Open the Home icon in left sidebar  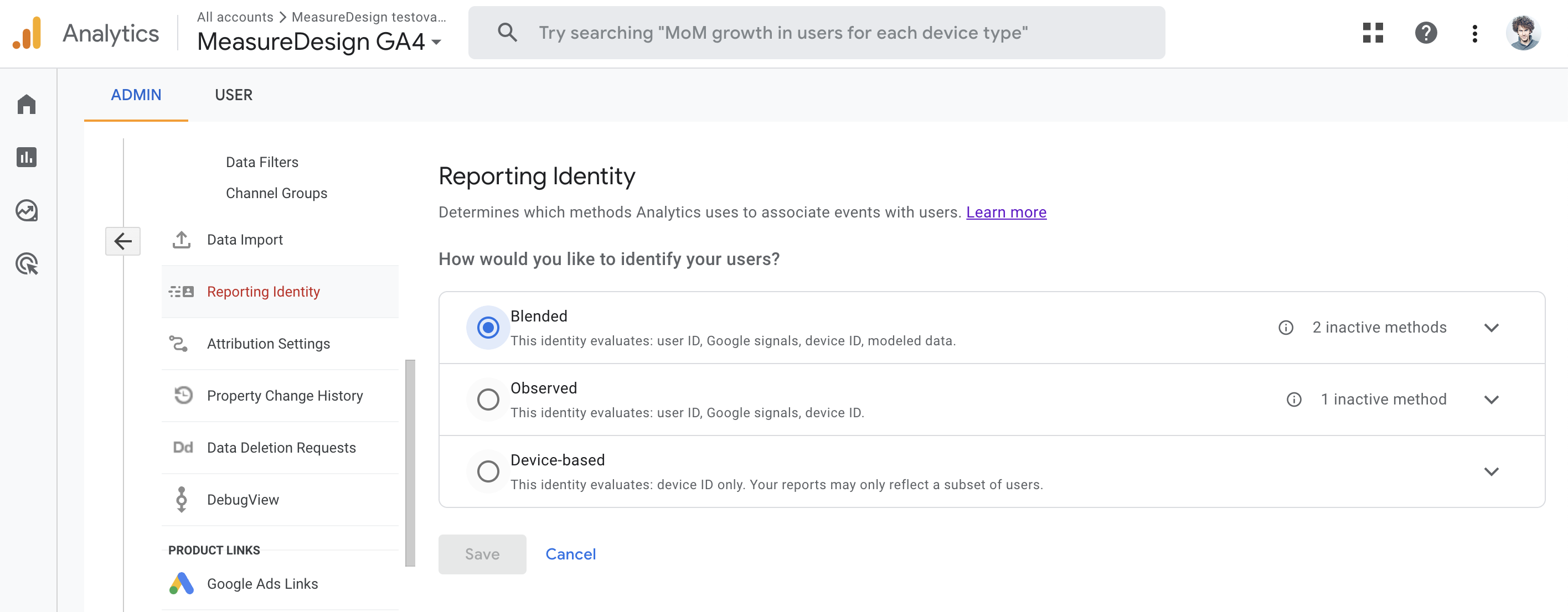(x=26, y=104)
